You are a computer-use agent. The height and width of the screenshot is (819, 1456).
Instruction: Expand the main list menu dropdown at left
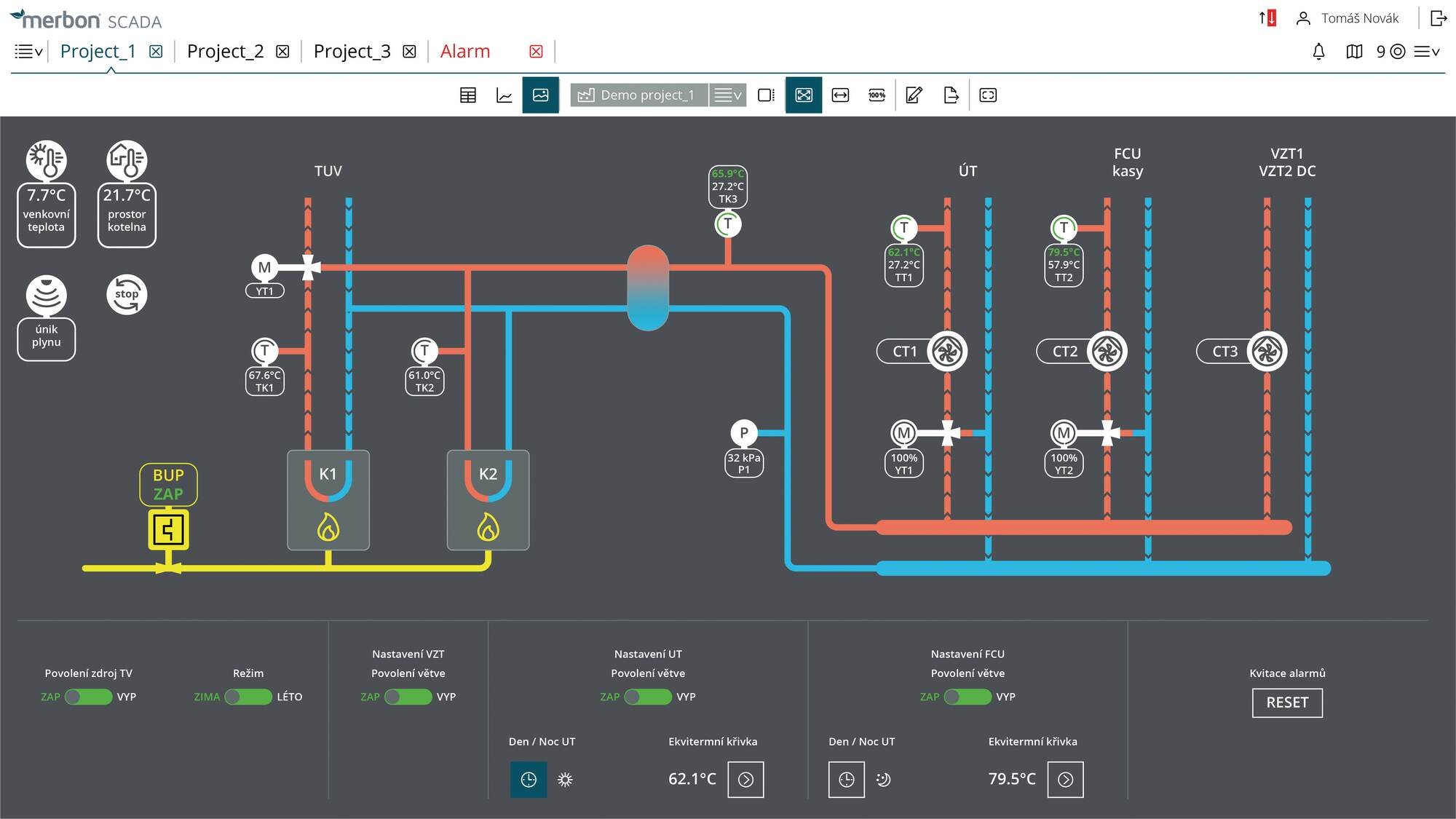click(x=28, y=52)
